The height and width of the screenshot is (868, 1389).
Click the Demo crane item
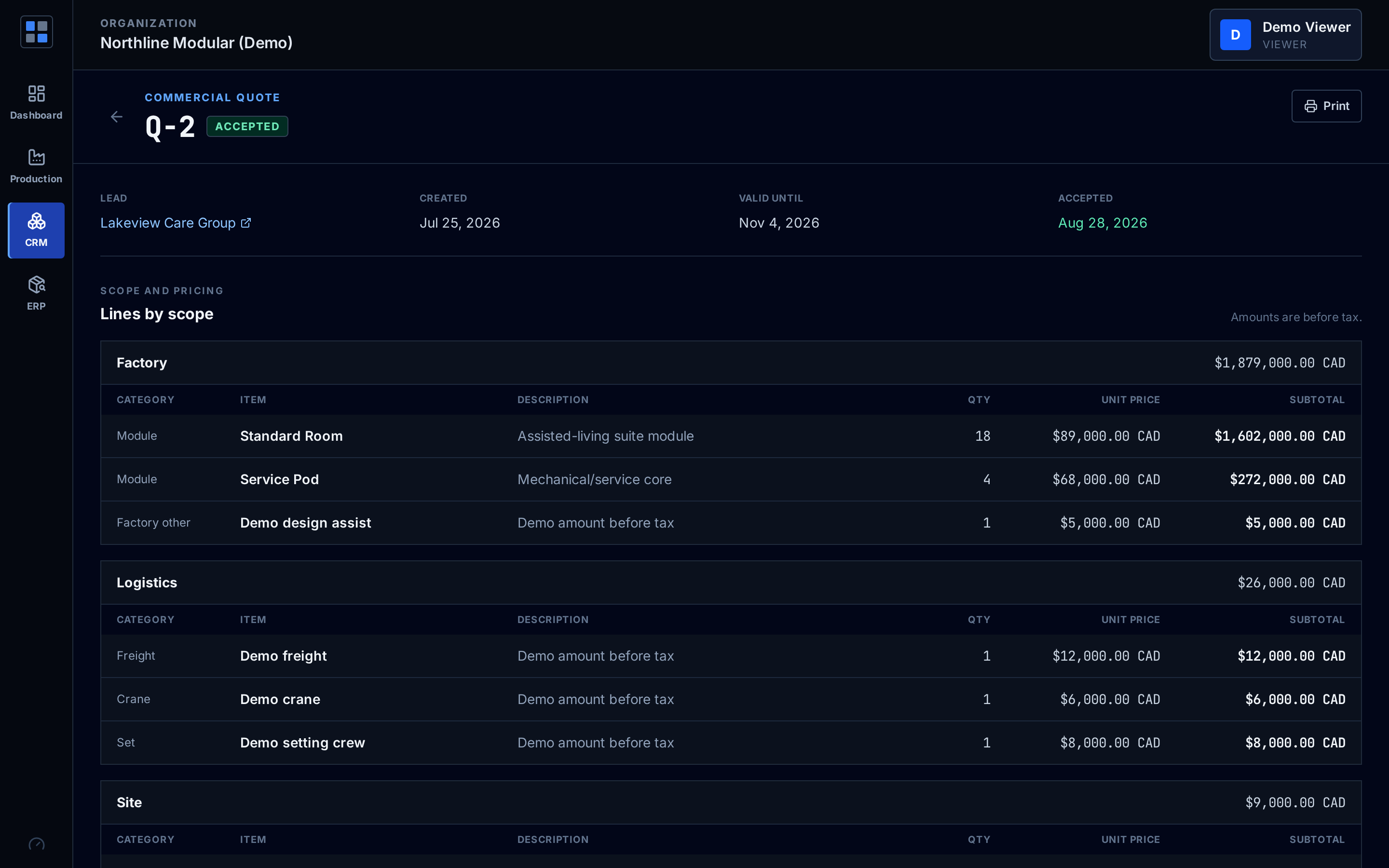280,699
